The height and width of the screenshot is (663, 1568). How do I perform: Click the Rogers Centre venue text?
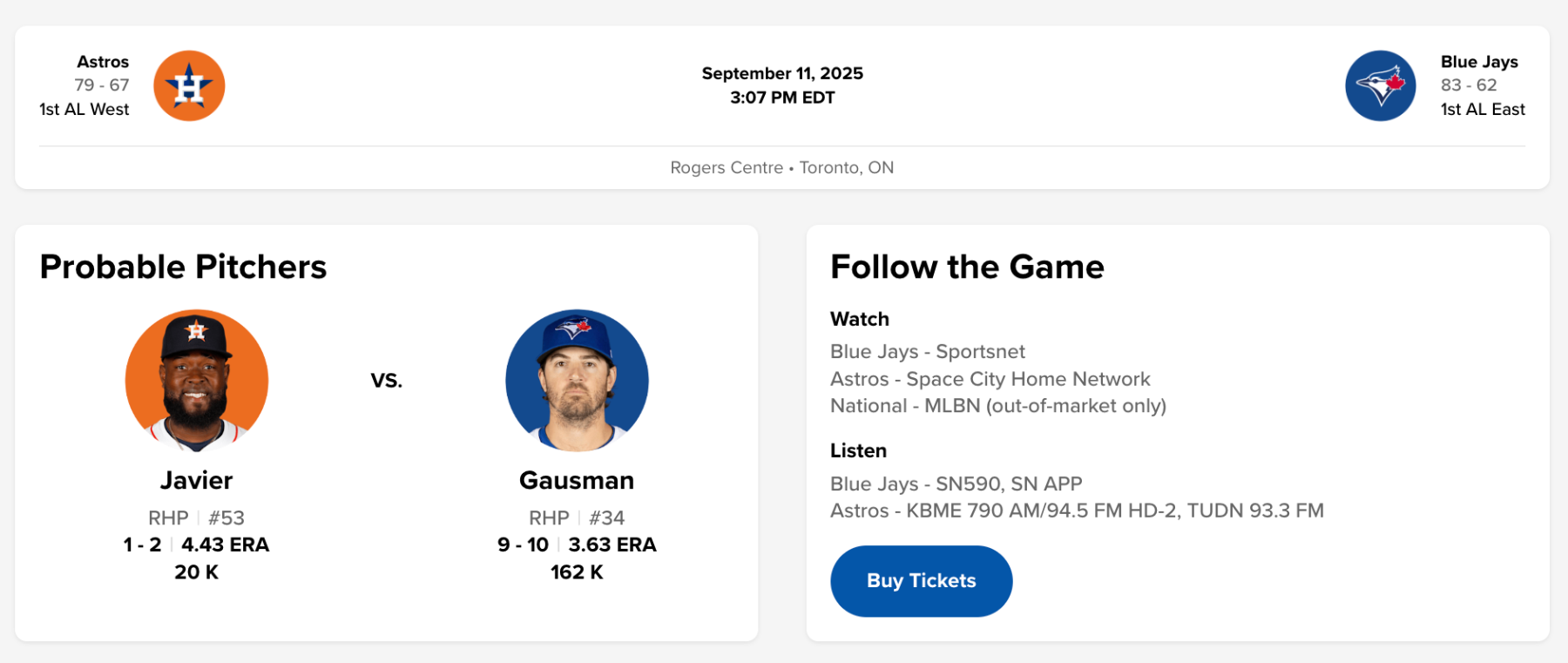(727, 167)
